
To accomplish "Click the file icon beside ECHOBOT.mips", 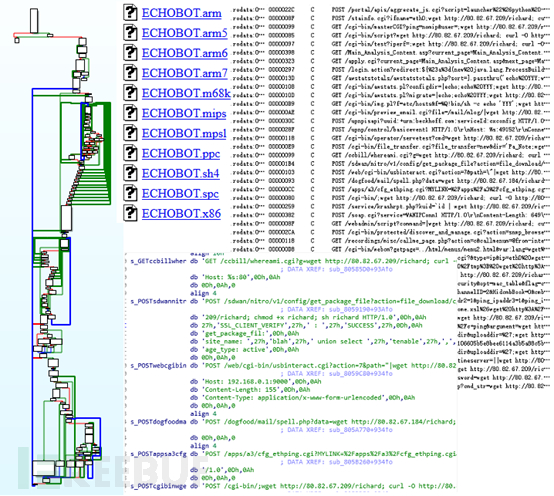I will [x=130, y=113].
